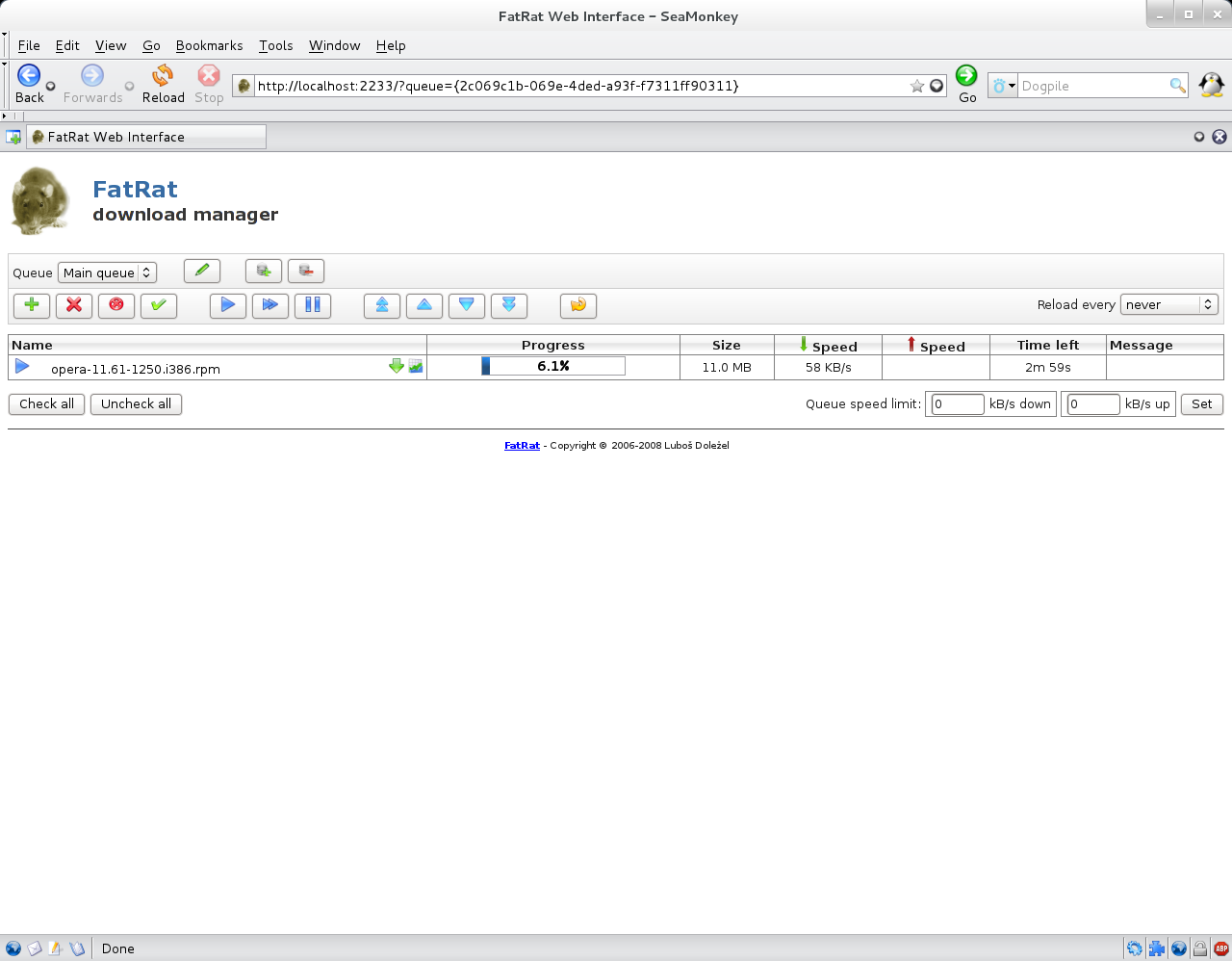Open the Reload every dropdown
The width and height of the screenshot is (1232, 961).
(1169, 304)
